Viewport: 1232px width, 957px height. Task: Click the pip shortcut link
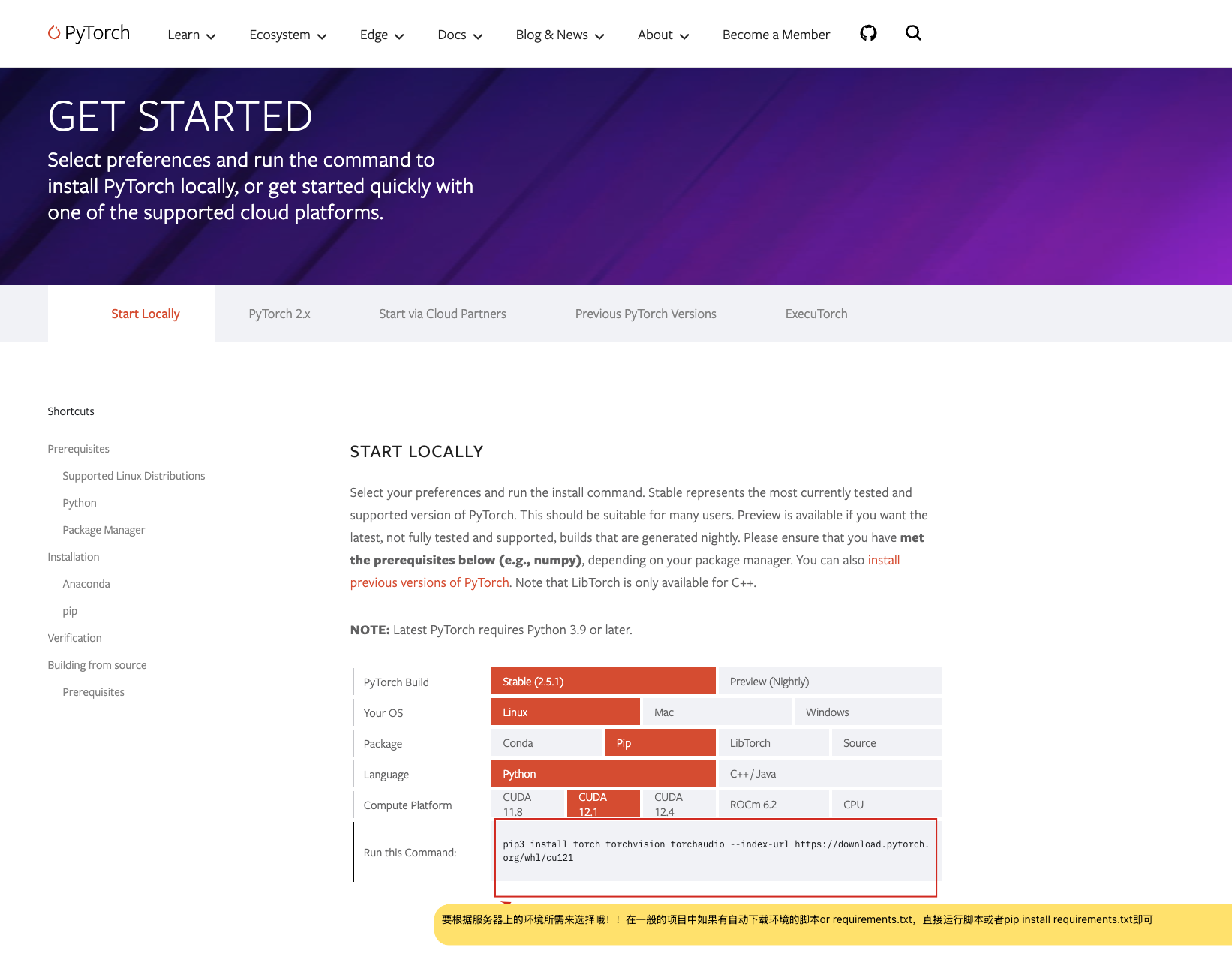(70, 611)
